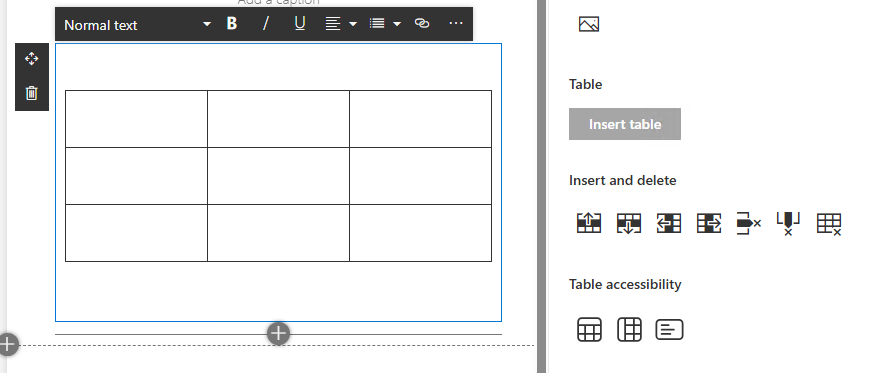Toggle bold formatting in text toolbar

(x=232, y=23)
